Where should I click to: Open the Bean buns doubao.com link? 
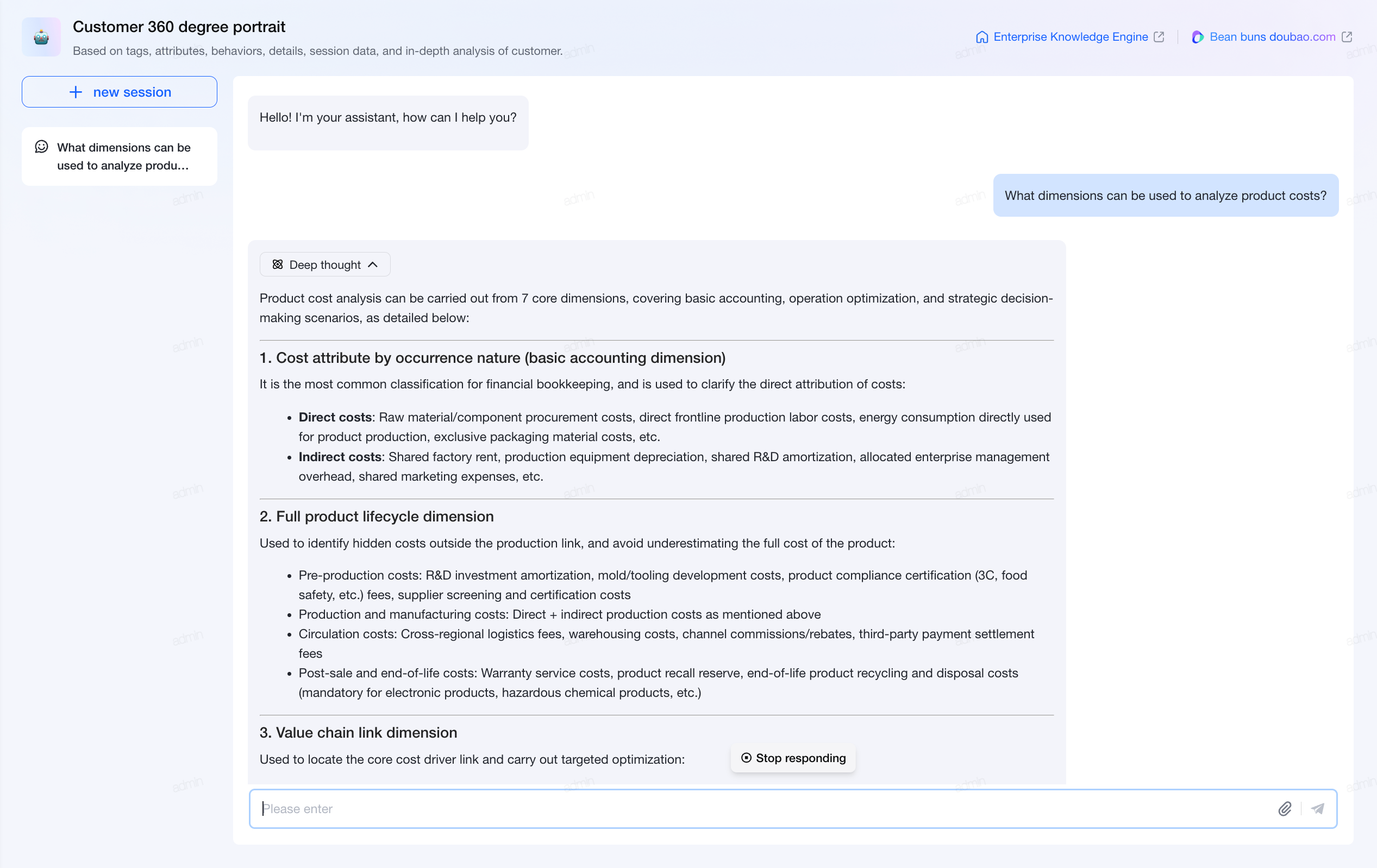[1272, 37]
